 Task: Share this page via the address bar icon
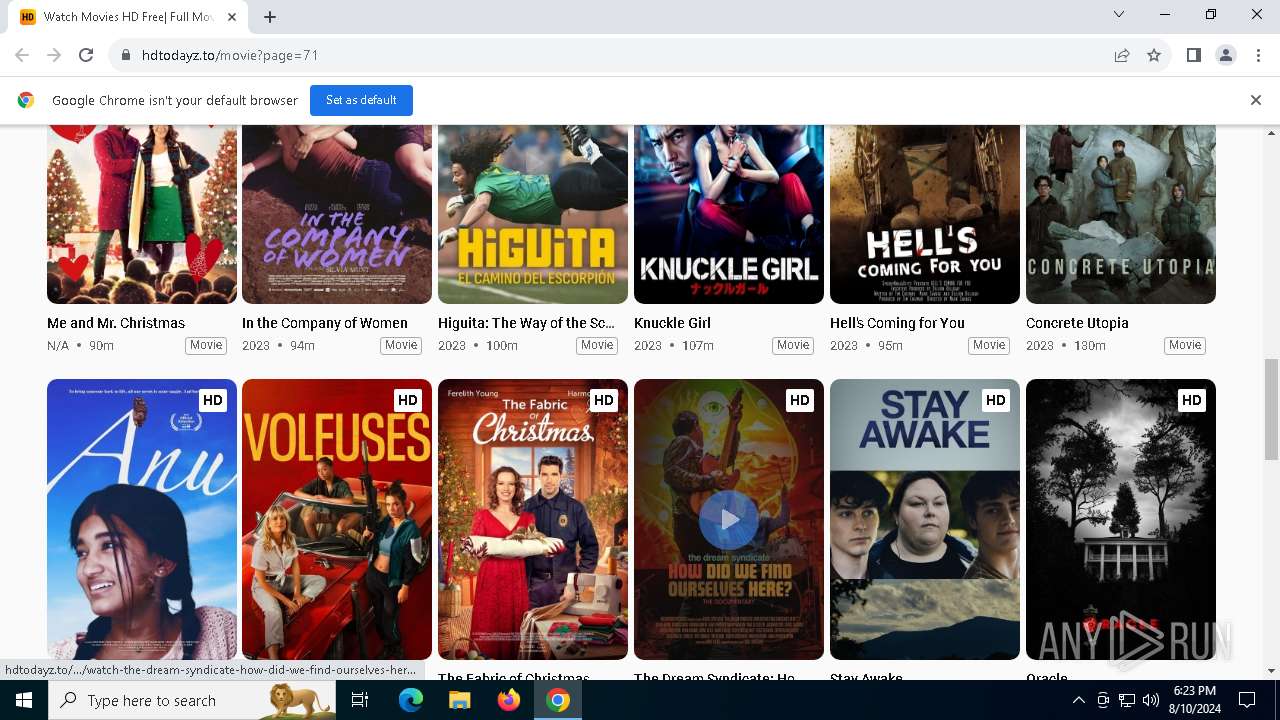(x=1122, y=55)
